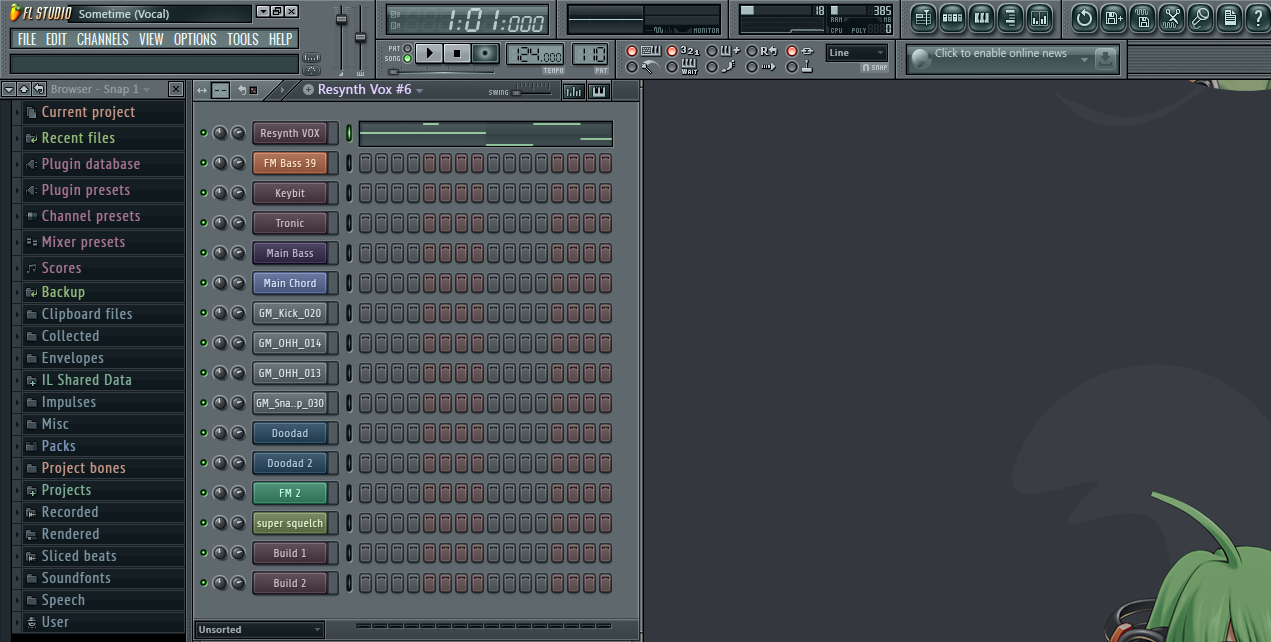Click the graph editor icon in step sequencer
This screenshot has height=642, width=1271.
[573, 91]
